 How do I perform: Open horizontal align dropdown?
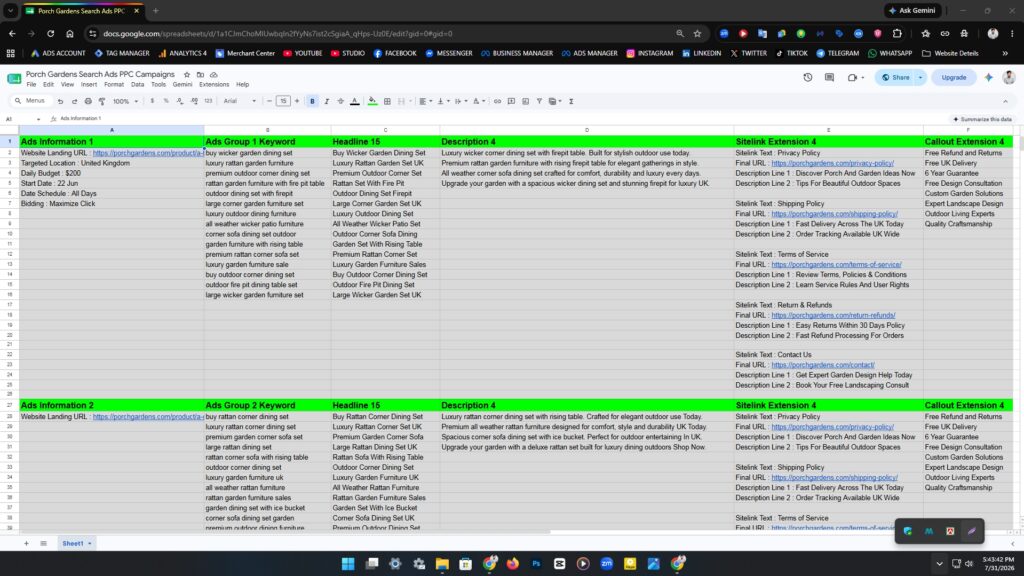point(424,101)
